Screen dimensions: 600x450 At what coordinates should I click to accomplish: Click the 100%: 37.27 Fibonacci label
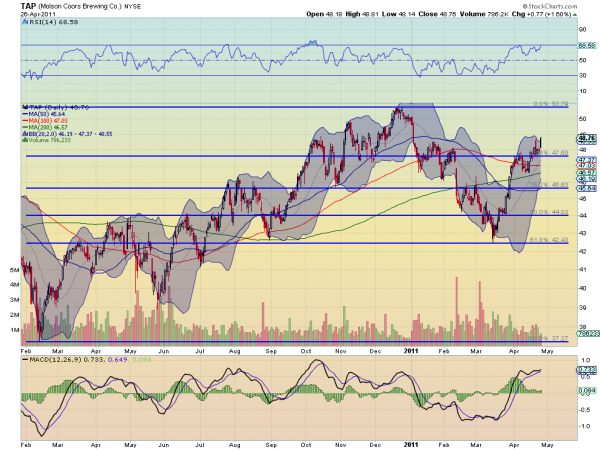click(548, 338)
